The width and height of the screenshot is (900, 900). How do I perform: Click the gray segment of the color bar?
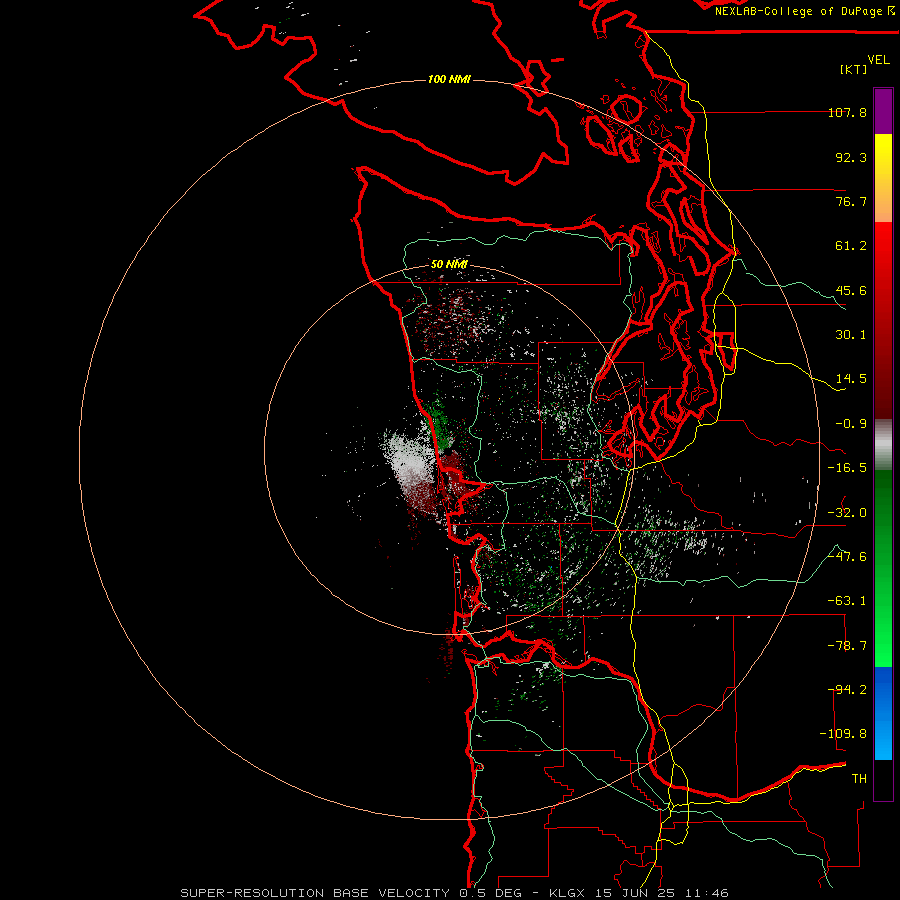click(883, 445)
